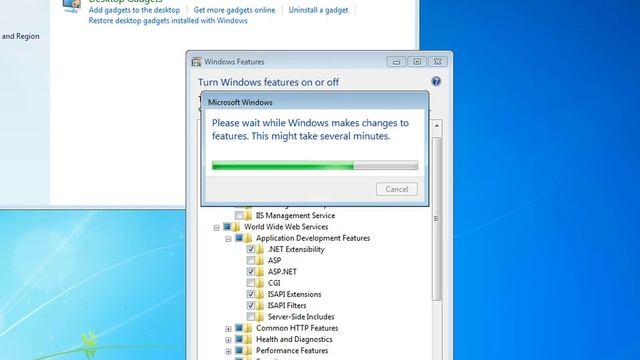Uncheck the ASP.NET checkbox
This screenshot has height=360, width=640.
pos(251,271)
